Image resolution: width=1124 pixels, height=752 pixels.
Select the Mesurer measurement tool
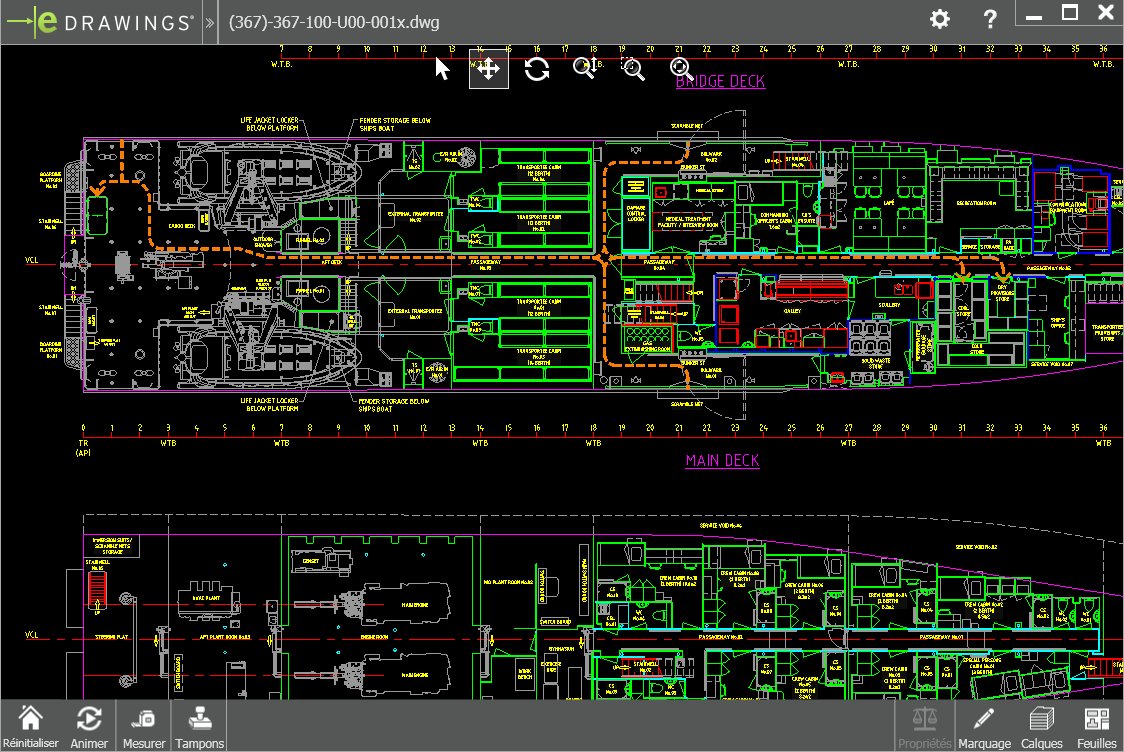[x=143, y=724]
